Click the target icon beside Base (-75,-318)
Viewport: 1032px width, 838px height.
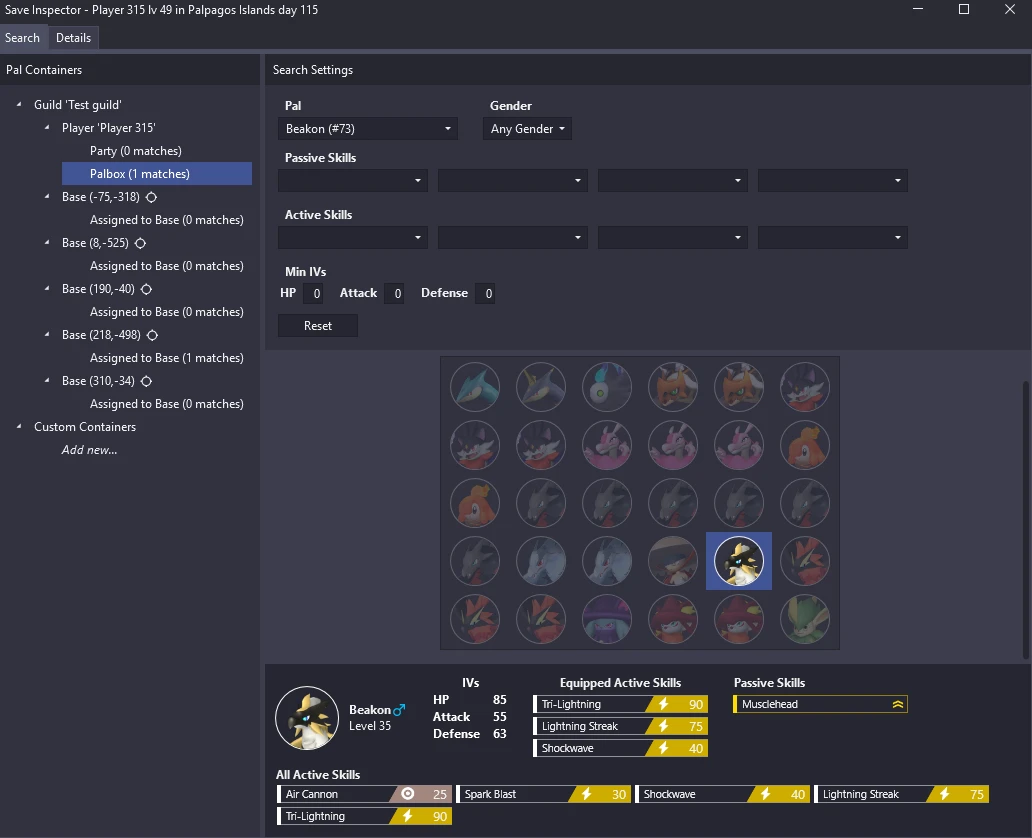tap(151, 197)
